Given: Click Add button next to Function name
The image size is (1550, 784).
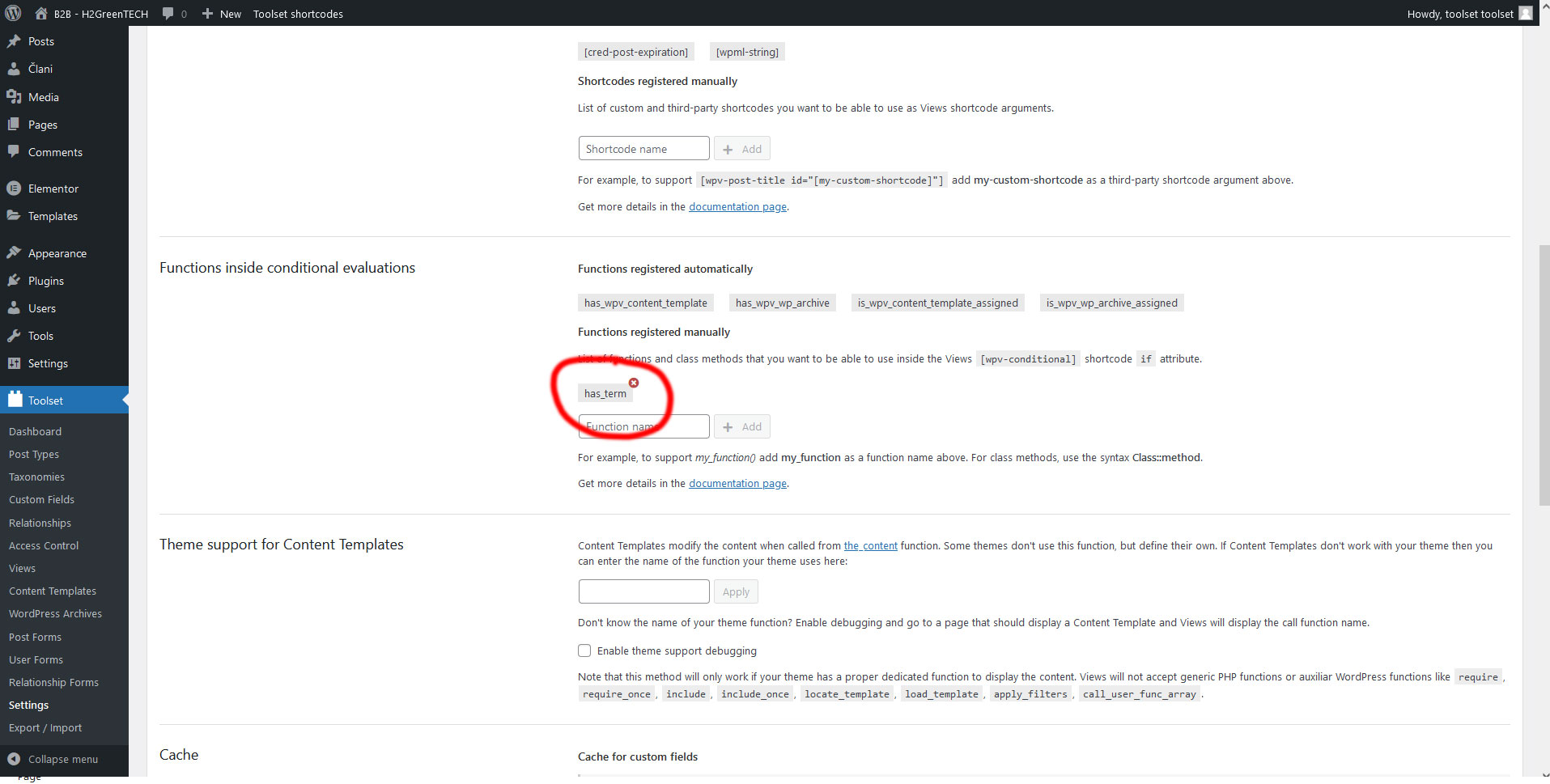Looking at the screenshot, I should [741, 426].
